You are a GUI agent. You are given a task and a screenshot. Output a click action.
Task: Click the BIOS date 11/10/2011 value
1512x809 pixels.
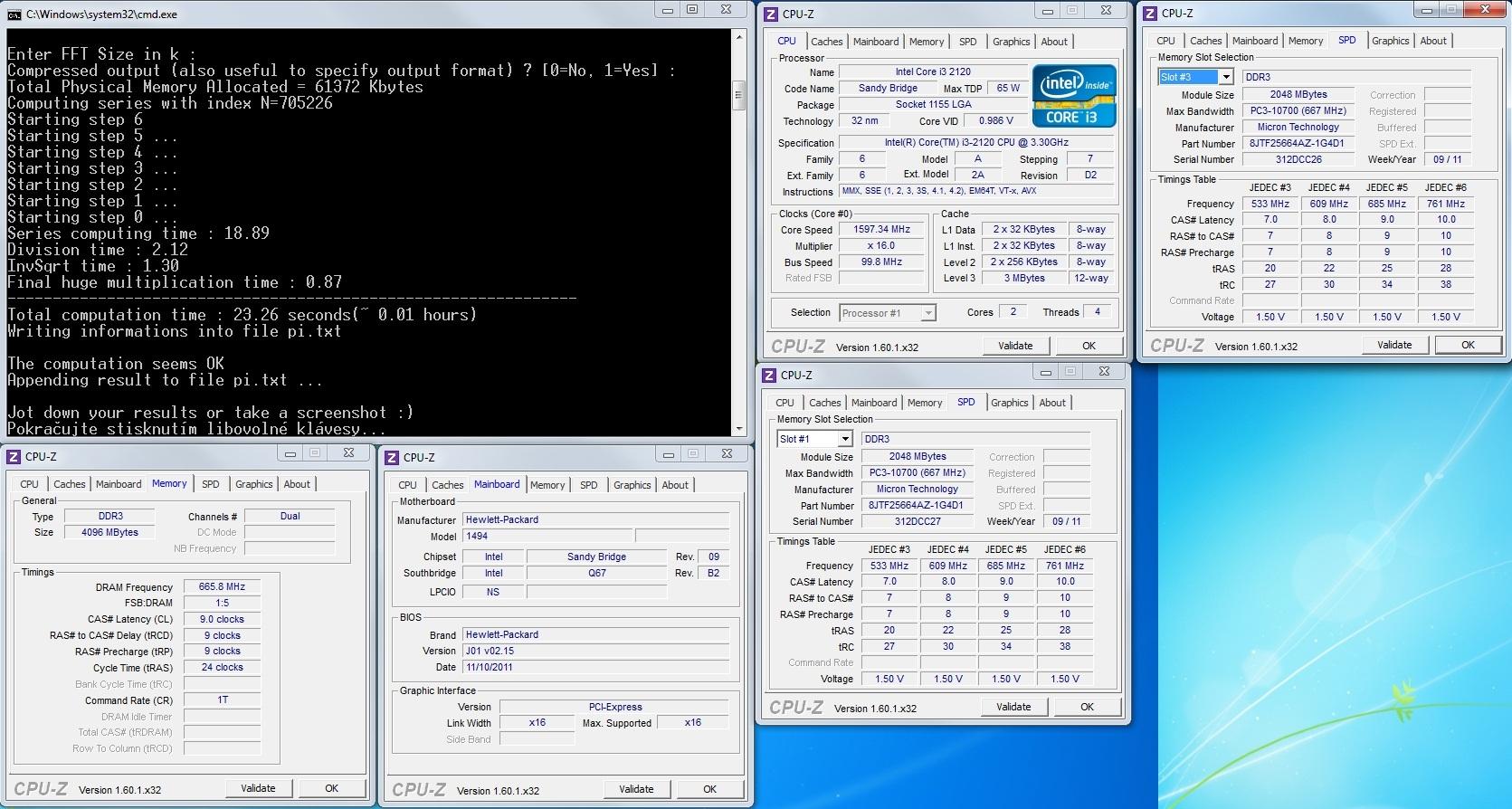595,667
